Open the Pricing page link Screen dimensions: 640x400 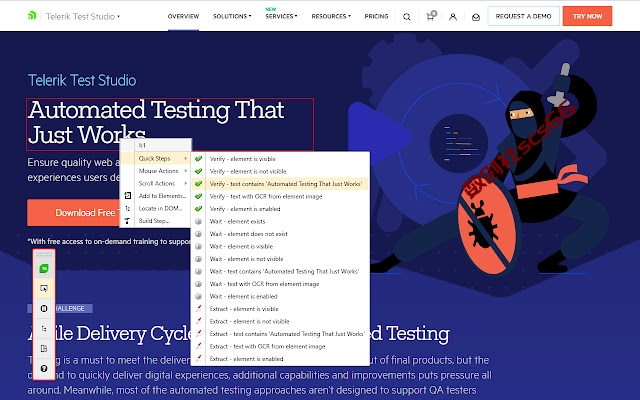(x=376, y=16)
